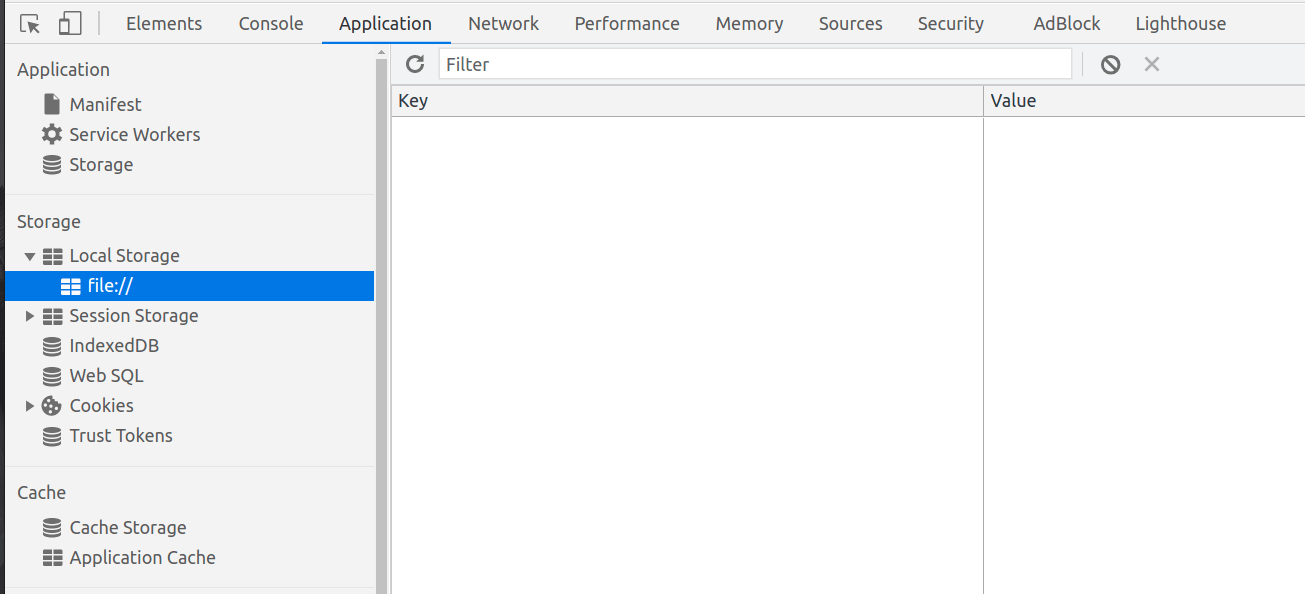Click inside the Filter input field
This screenshot has width=1305, height=594.
click(x=755, y=64)
